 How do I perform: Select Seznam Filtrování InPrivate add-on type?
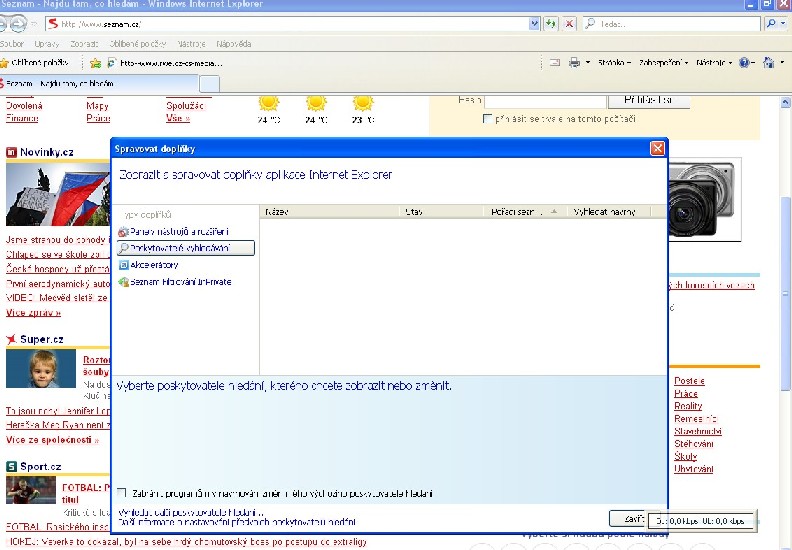click(175, 282)
